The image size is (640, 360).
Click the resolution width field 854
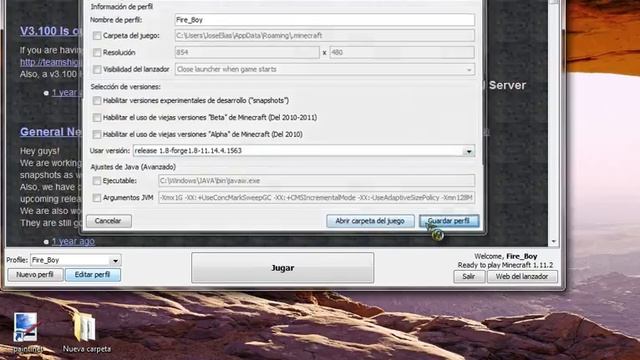coord(247,52)
